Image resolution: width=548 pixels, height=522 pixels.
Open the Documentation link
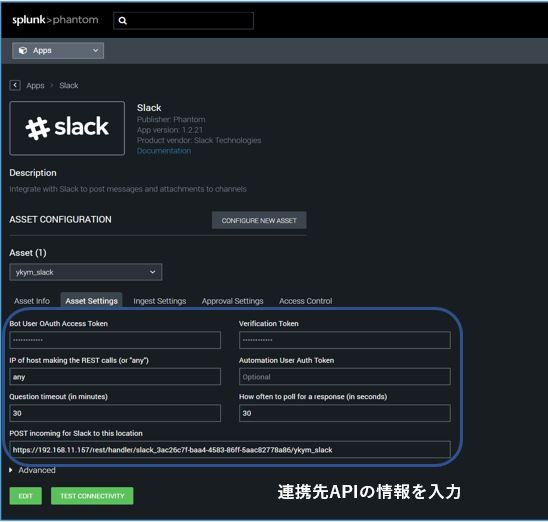(164, 151)
